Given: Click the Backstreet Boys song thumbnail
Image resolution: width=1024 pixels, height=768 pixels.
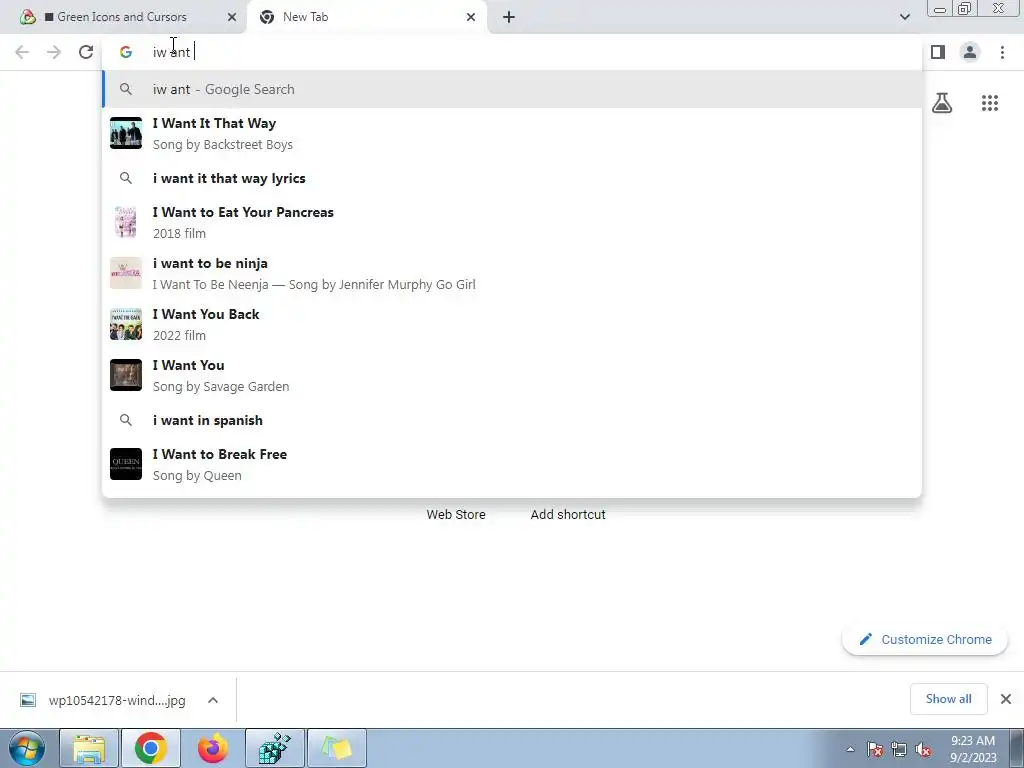Looking at the screenshot, I should pos(126,133).
